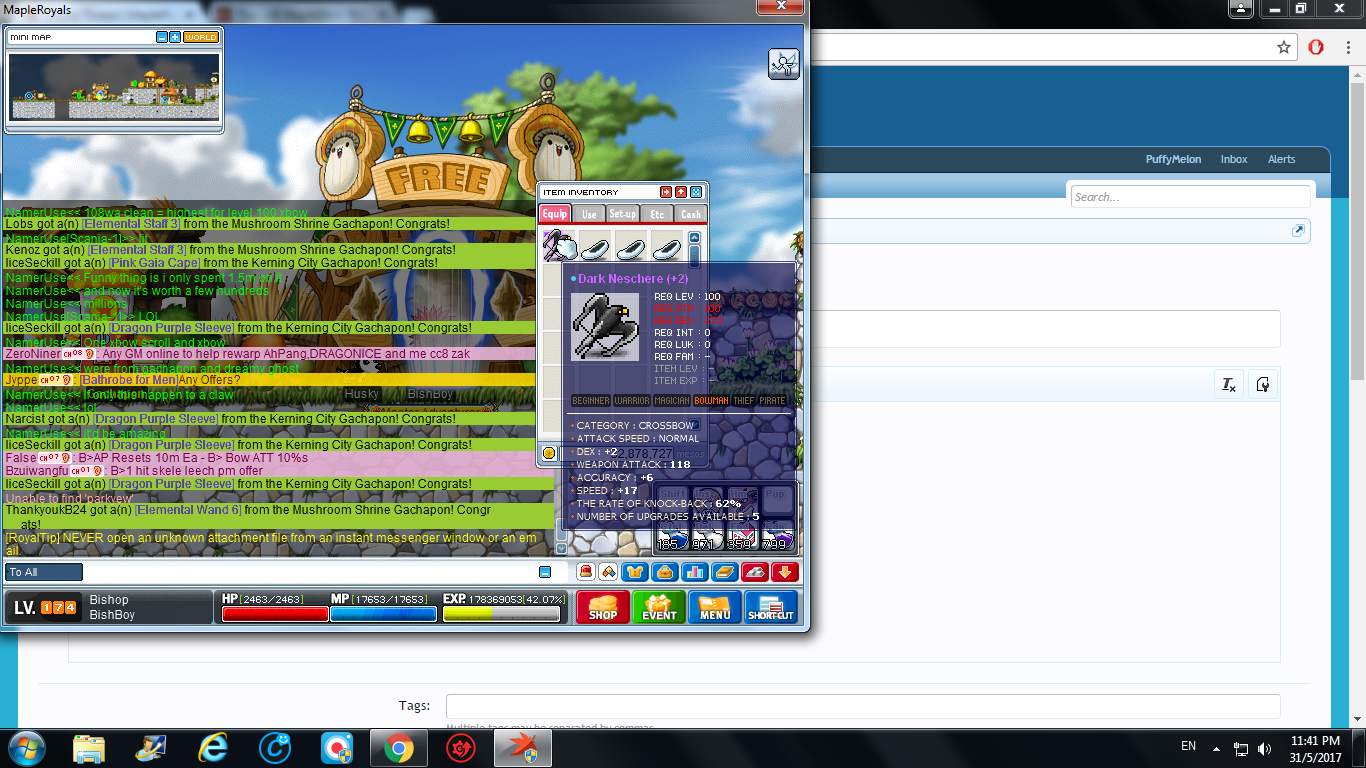This screenshot has height=768, width=1366.
Task: Click the cash shop shortcut icon at top right
Action: 784,63
